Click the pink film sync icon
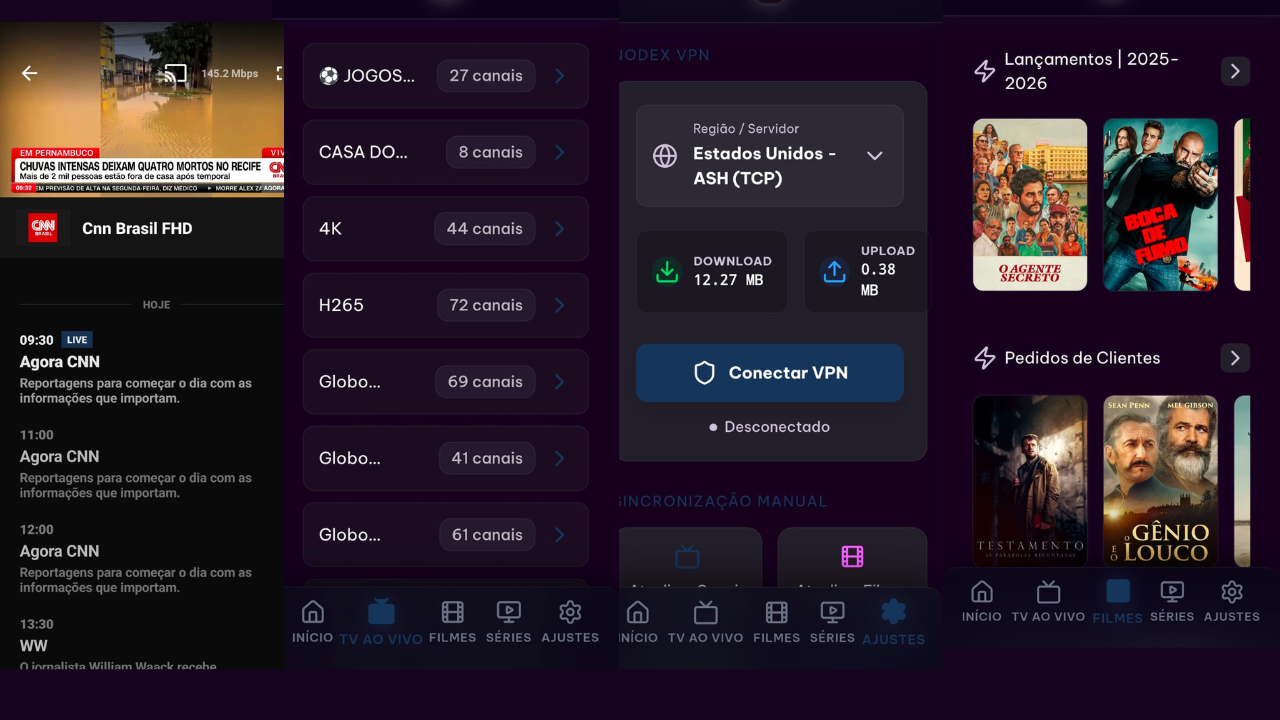The image size is (1280, 720). [x=852, y=556]
